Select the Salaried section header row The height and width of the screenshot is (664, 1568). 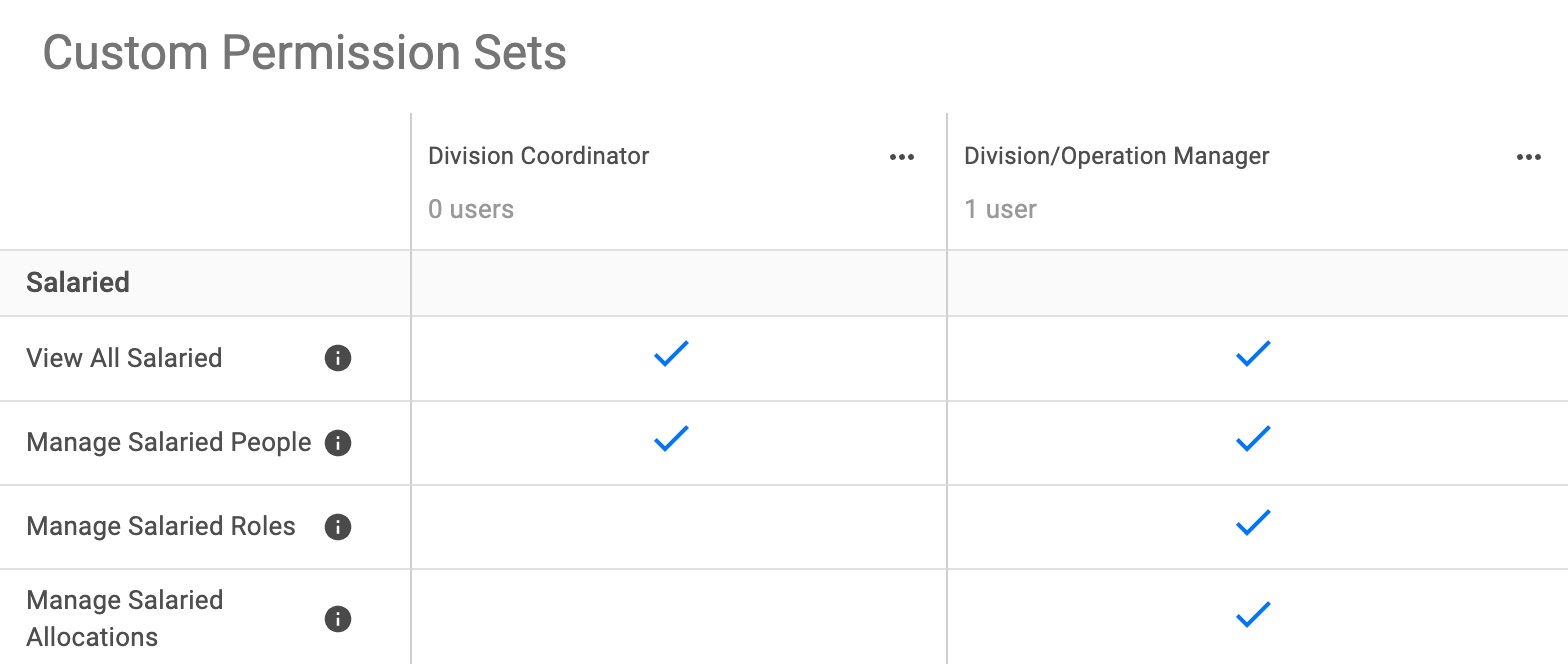784,283
